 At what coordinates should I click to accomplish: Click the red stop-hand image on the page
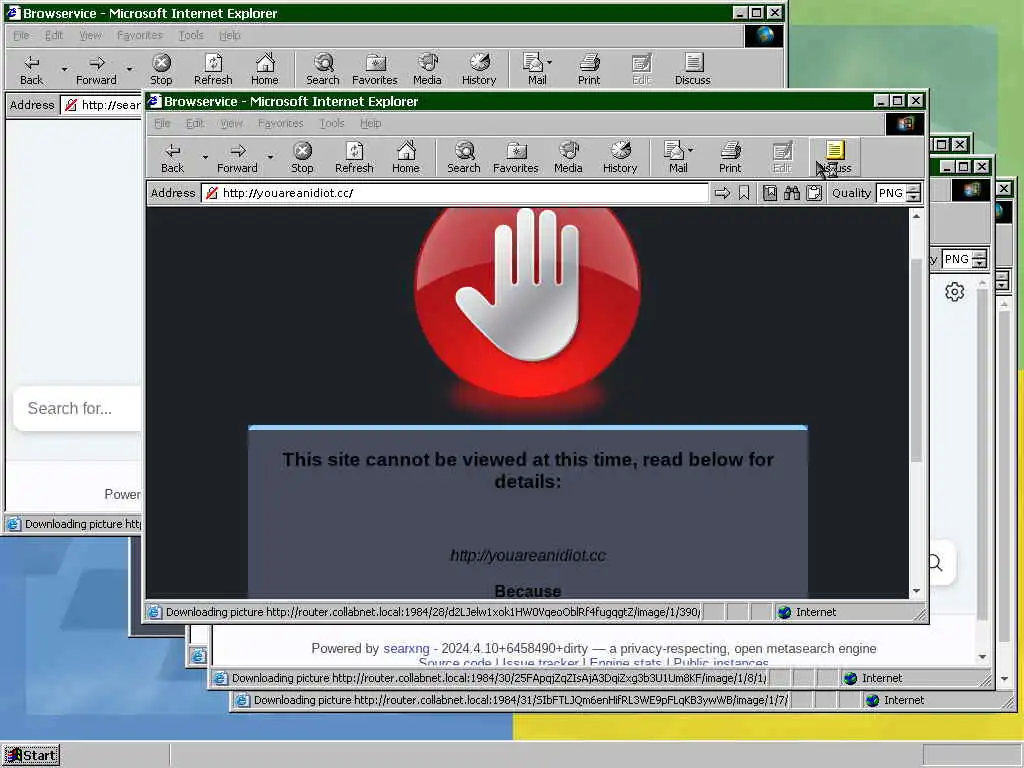(527, 302)
